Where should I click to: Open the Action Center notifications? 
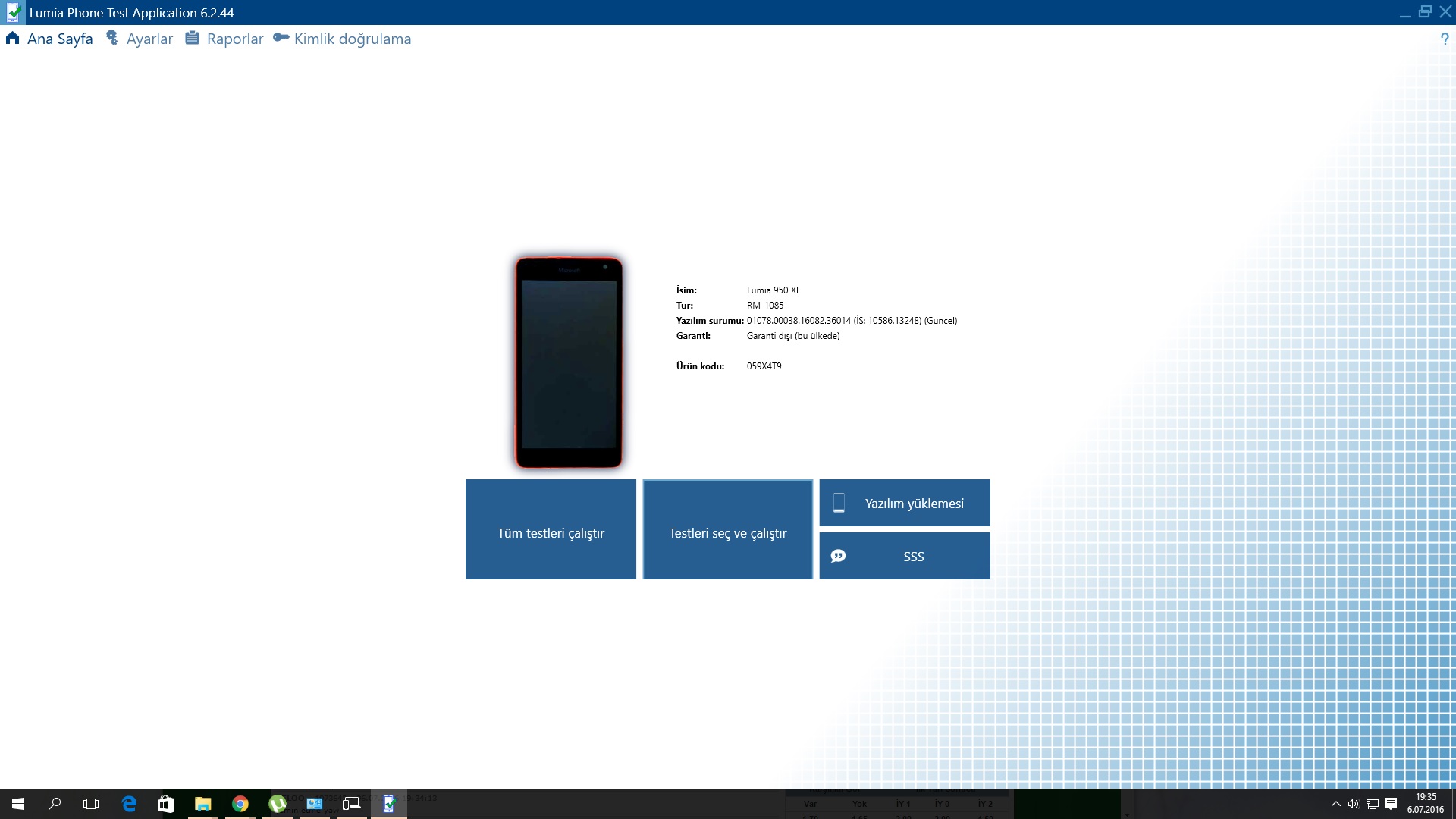1391,804
